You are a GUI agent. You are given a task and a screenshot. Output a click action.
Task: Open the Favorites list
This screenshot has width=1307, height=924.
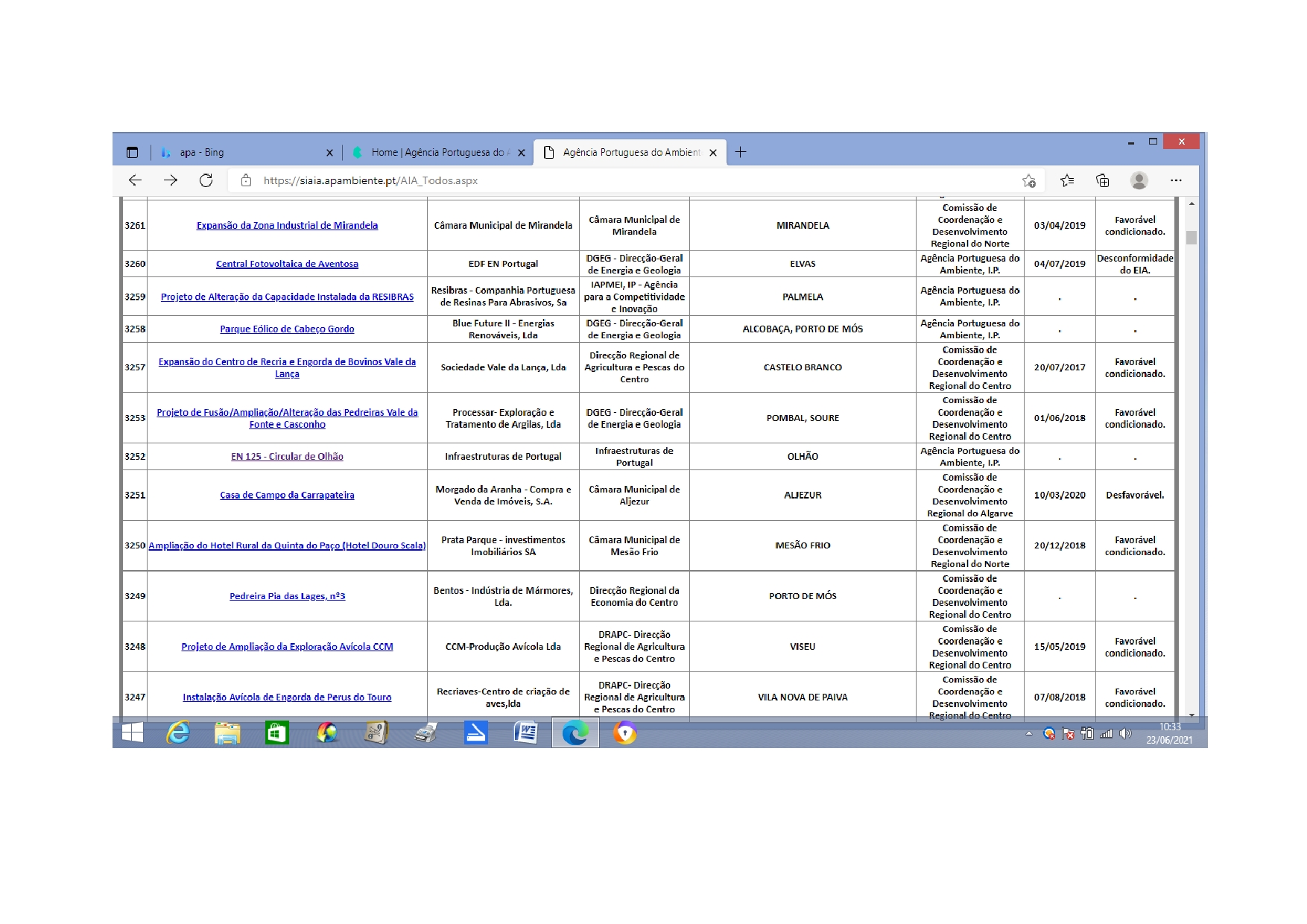pos(1067,180)
